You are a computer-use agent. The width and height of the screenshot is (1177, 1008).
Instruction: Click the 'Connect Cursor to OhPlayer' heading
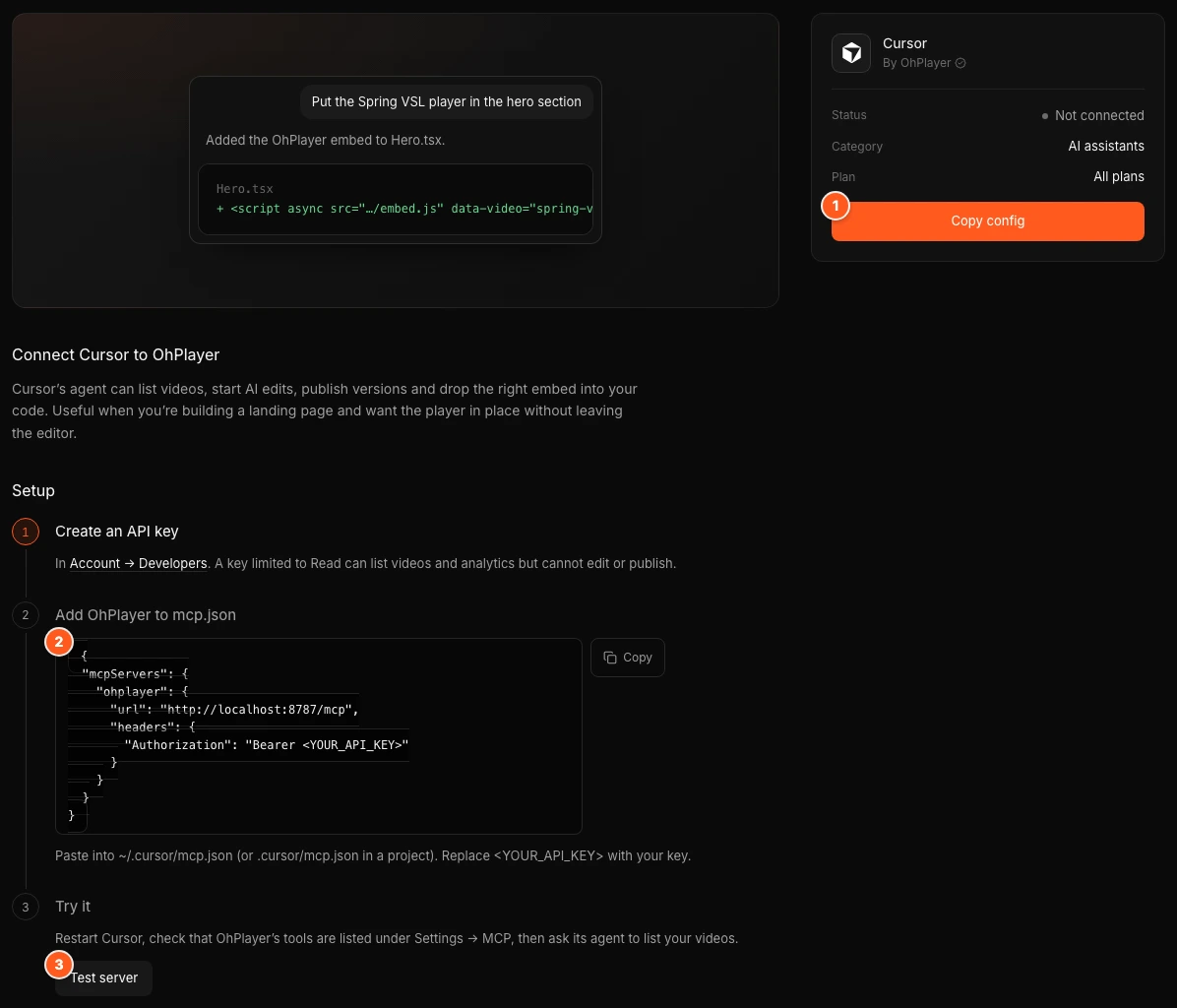point(115,355)
